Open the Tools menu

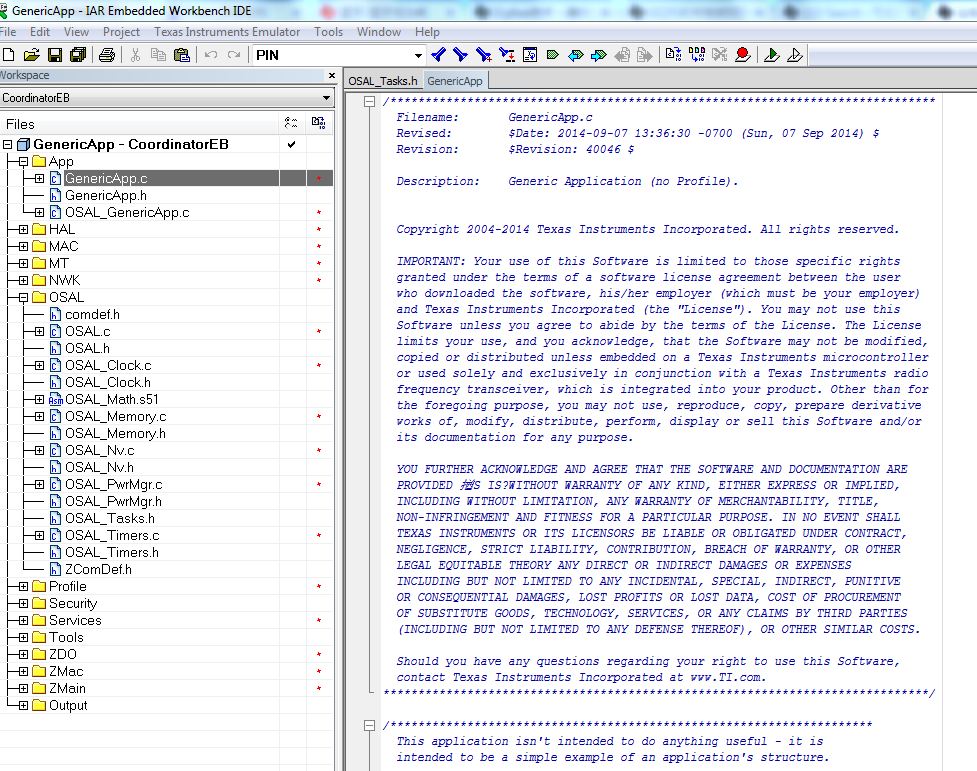[x=328, y=32]
